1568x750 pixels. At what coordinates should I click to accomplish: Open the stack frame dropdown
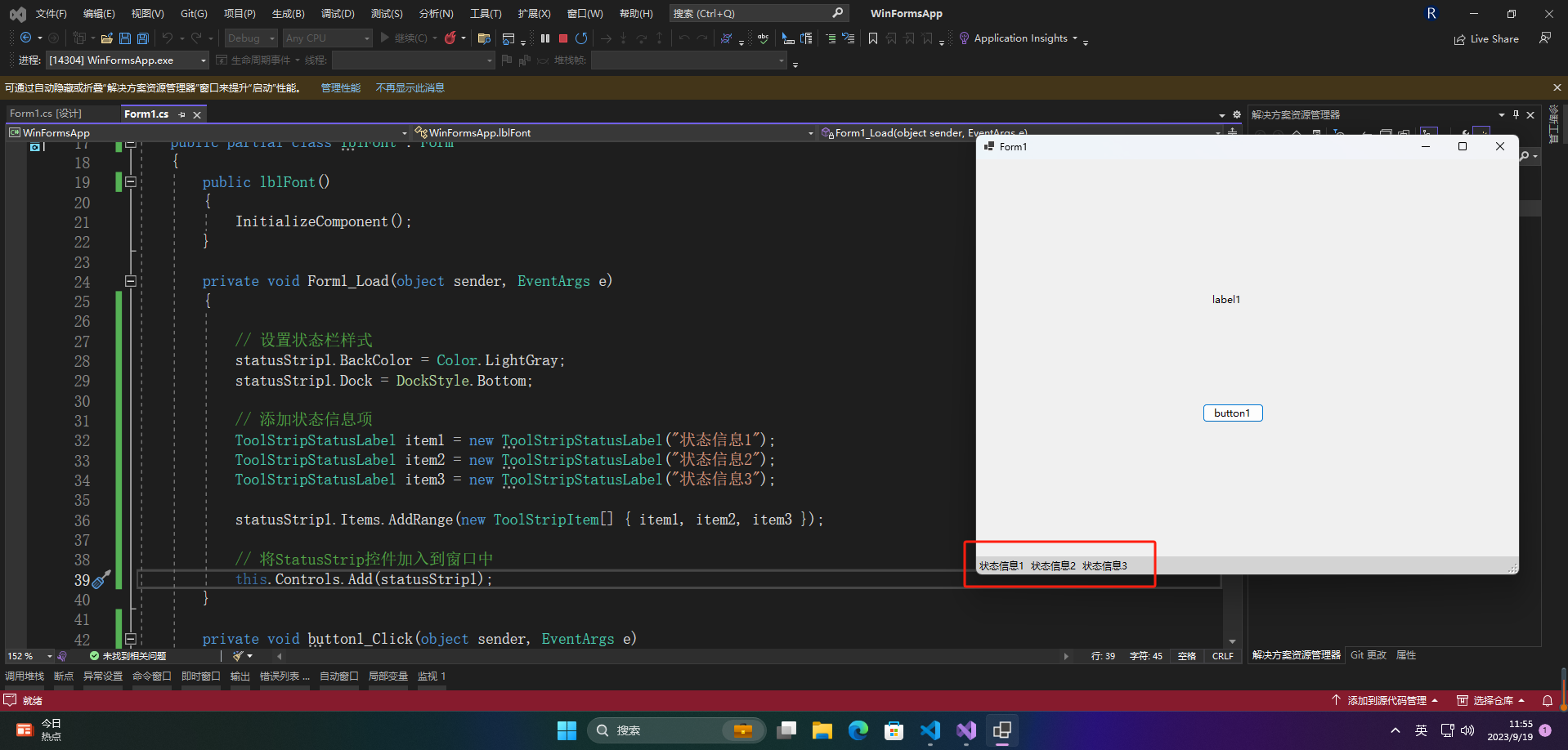coord(689,60)
